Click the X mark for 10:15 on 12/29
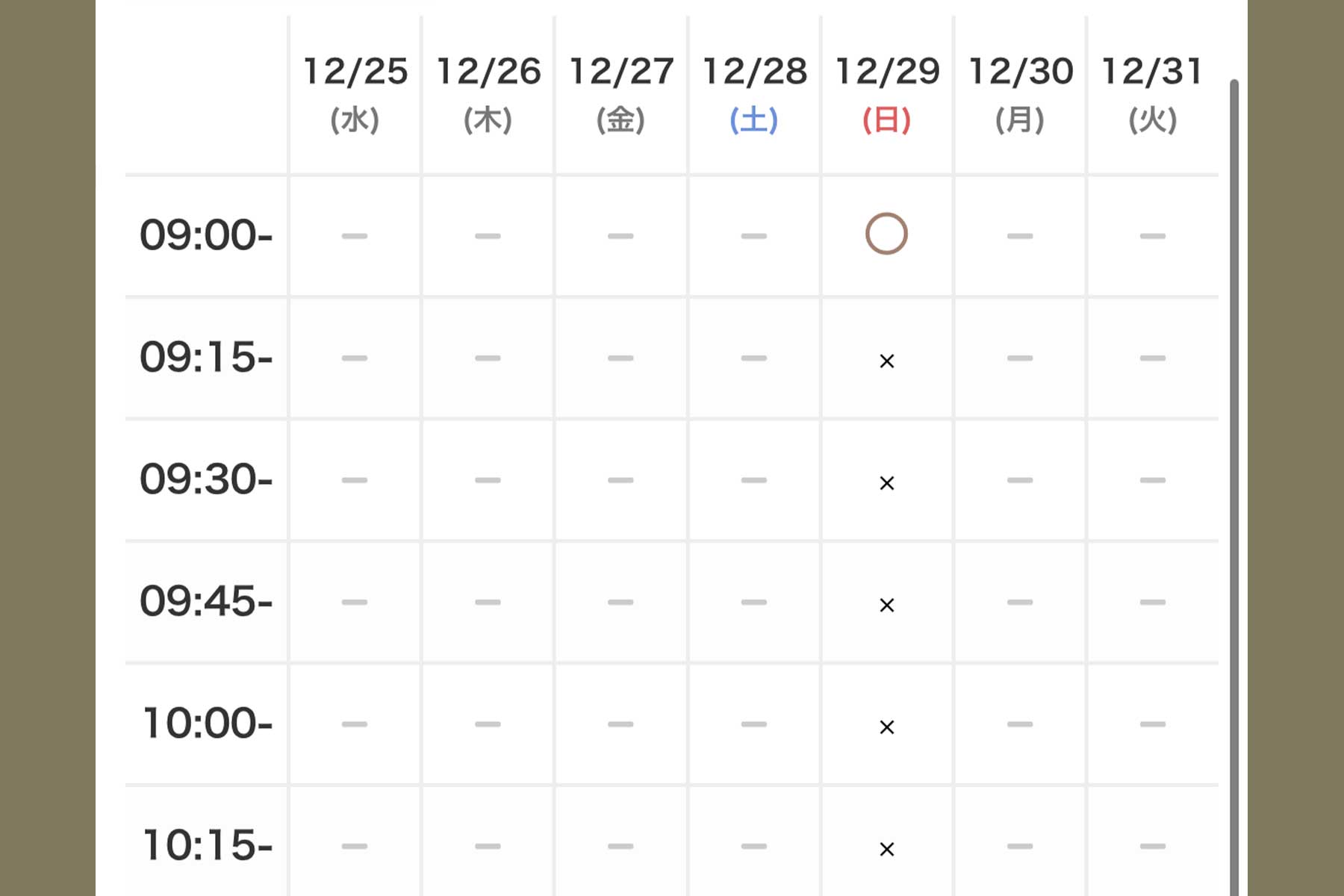 coord(886,849)
